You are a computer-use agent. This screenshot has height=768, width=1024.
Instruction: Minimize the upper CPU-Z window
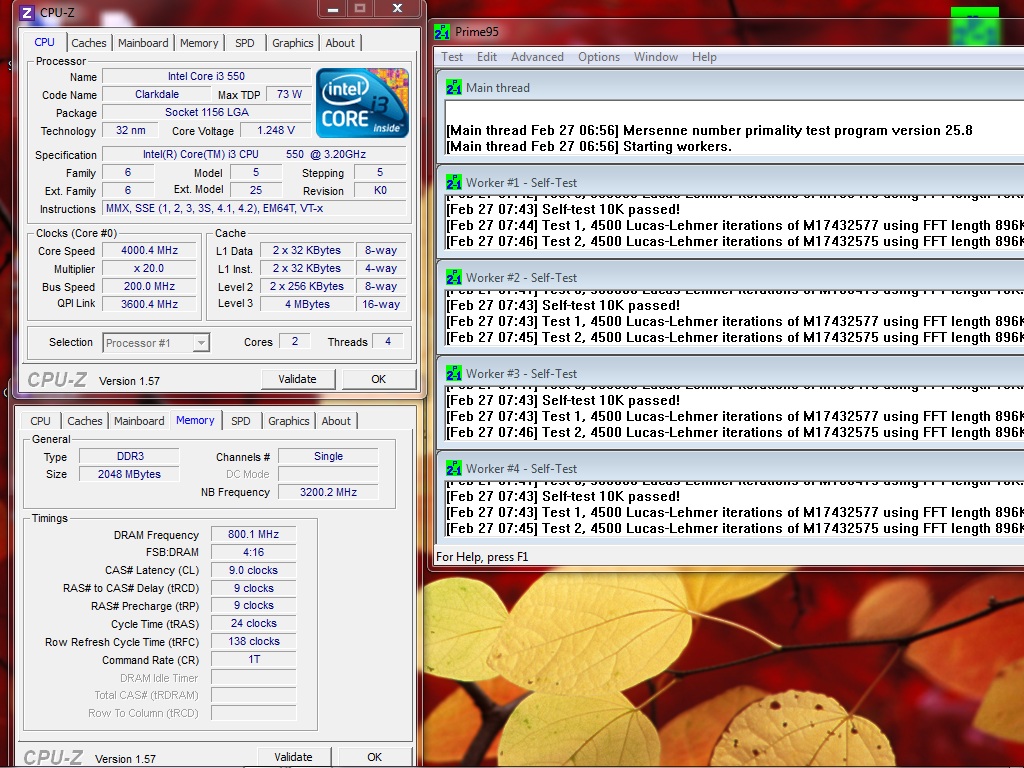tap(333, 9)
